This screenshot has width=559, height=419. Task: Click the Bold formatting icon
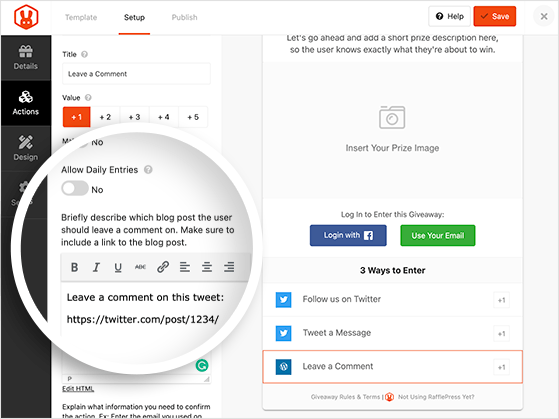click(x=74, y=267)
